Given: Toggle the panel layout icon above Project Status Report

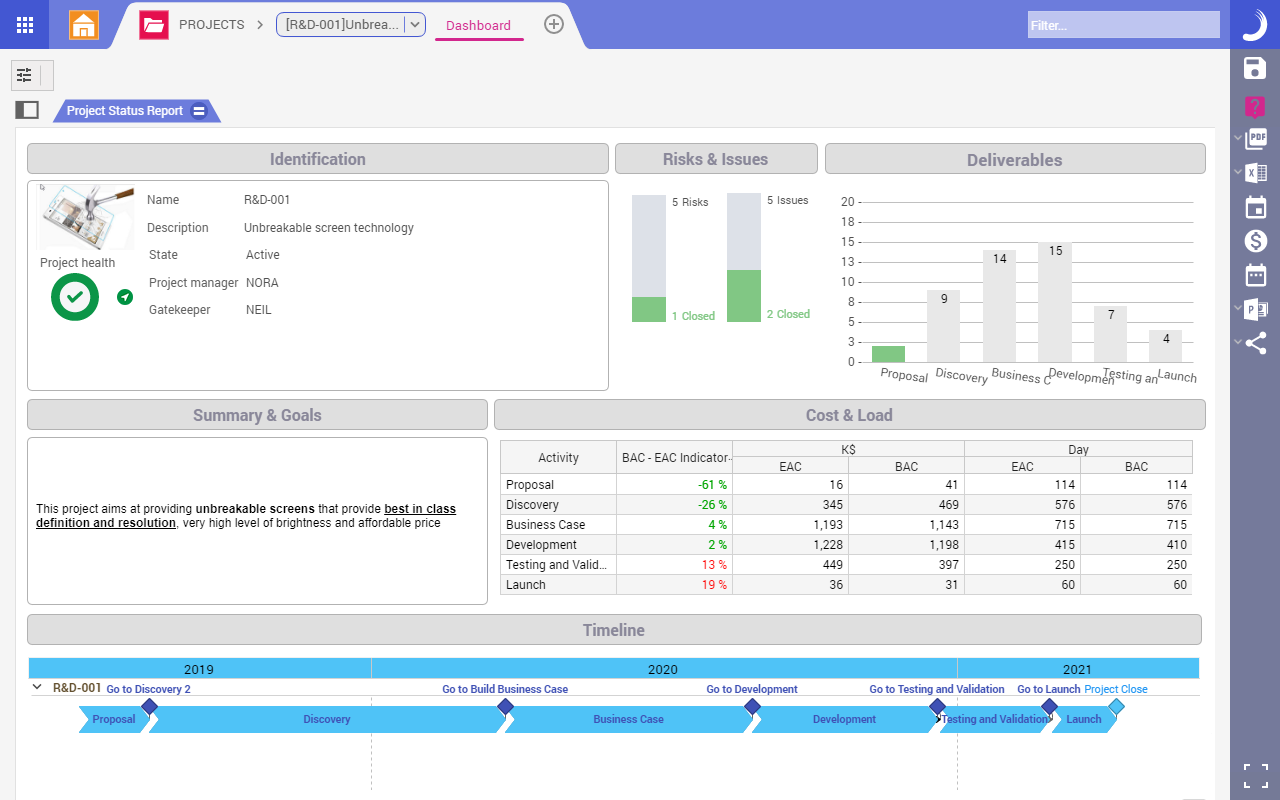Looking at the screenshot, I should tap(27, 109).
